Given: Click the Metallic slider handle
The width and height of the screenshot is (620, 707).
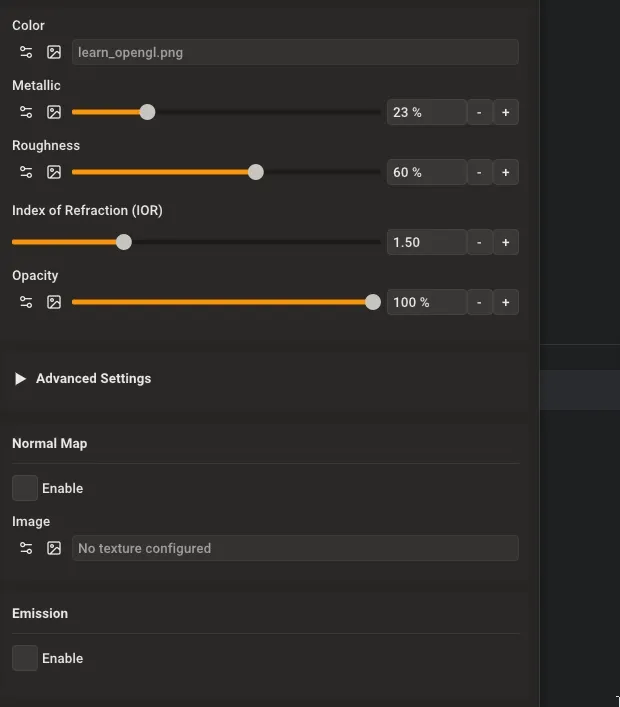Looking at the screenshot, I should (x=147, y=112).
